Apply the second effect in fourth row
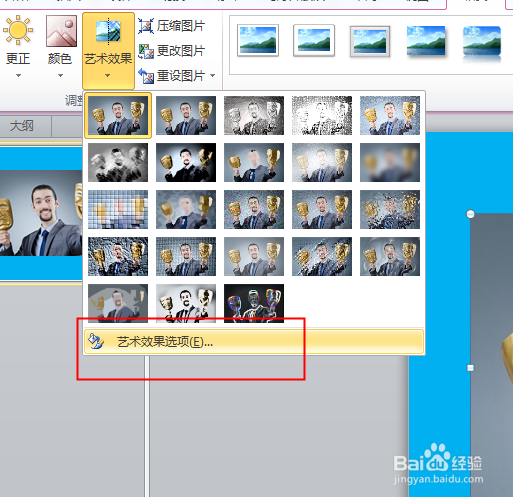This screenshot has width=513, height=497. 186,257
